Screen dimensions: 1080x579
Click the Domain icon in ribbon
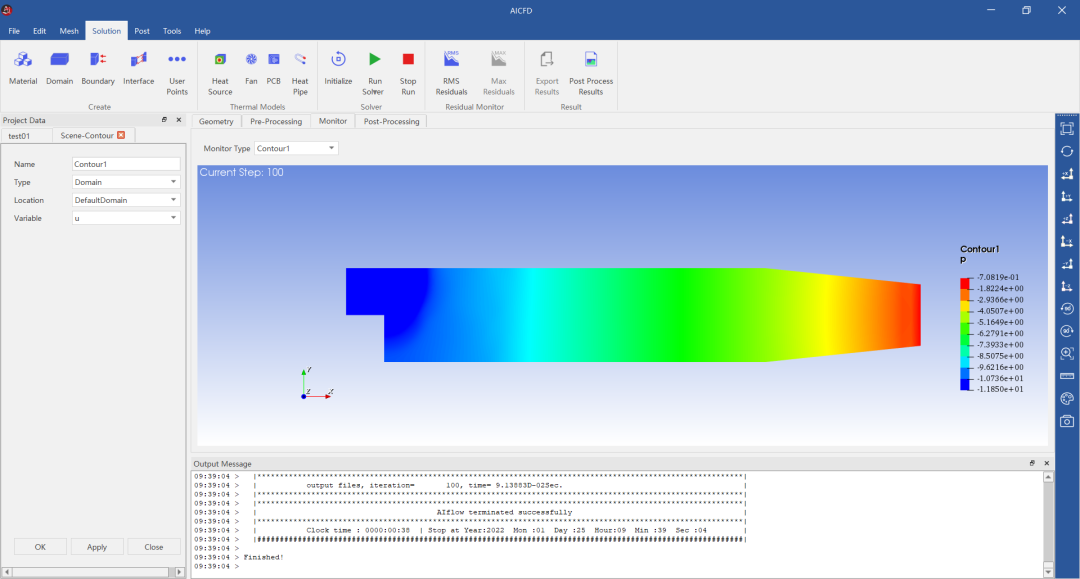pyautogui.click(x=59, y=67)
